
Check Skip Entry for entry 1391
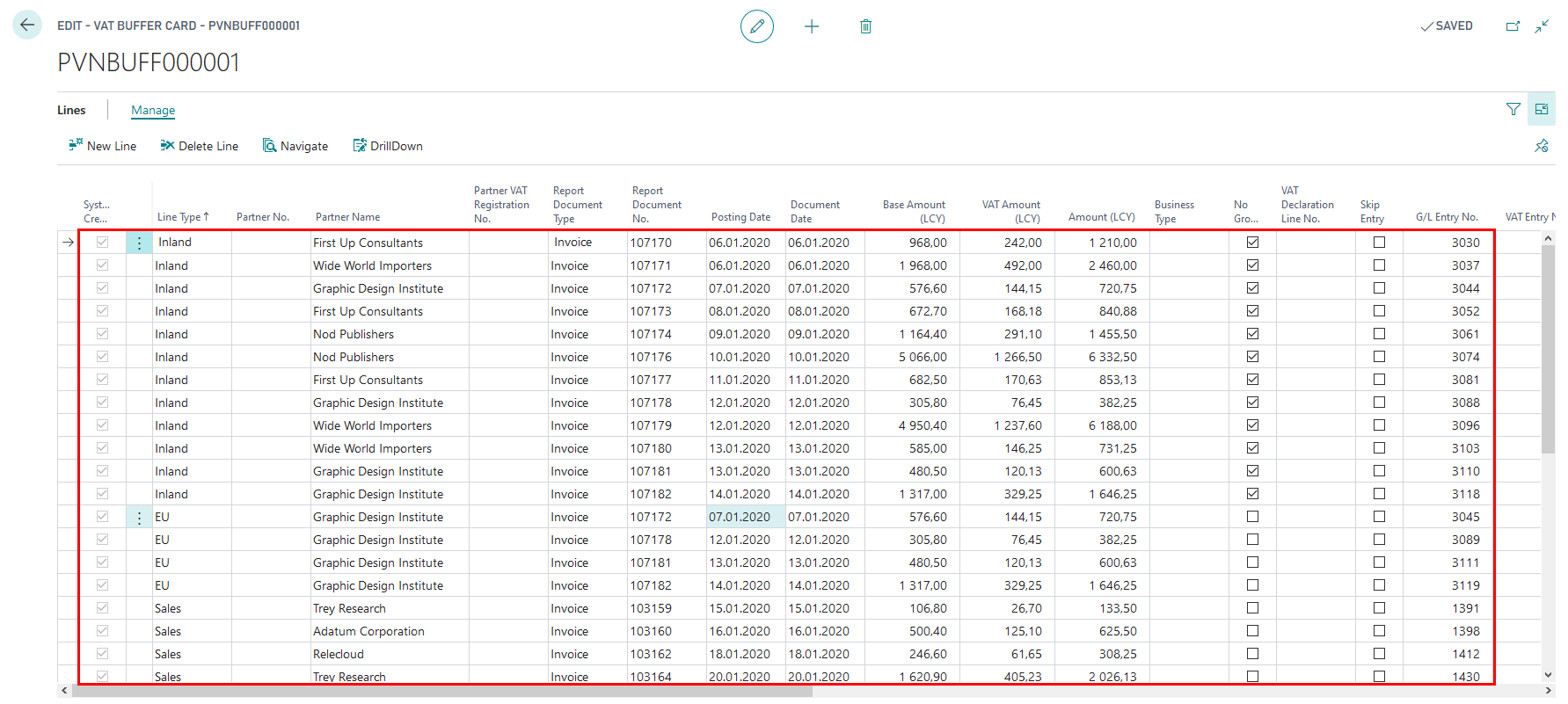coord(1379,608)
